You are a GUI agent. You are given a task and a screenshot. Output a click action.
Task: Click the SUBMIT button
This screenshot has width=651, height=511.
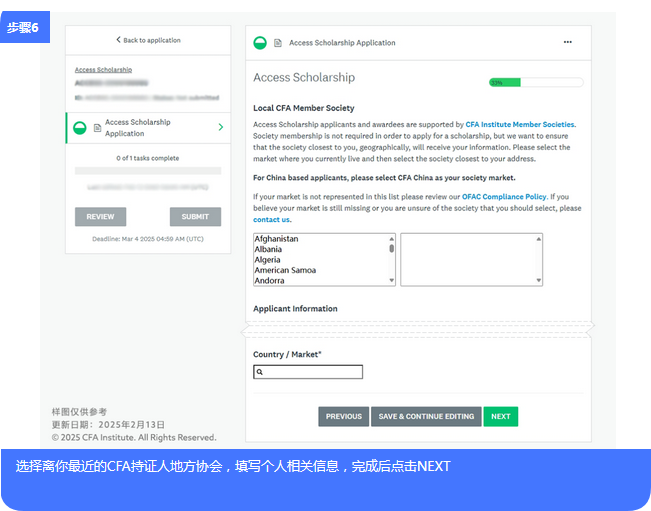195,217
